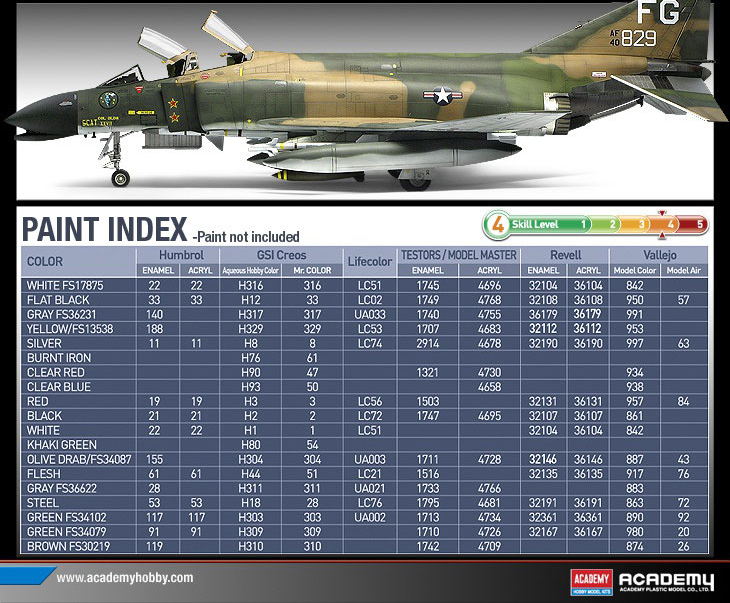This screenshot has width=730, height=603.
Task: Click the 'SILVER' row label
Action: tap(44, 344)
